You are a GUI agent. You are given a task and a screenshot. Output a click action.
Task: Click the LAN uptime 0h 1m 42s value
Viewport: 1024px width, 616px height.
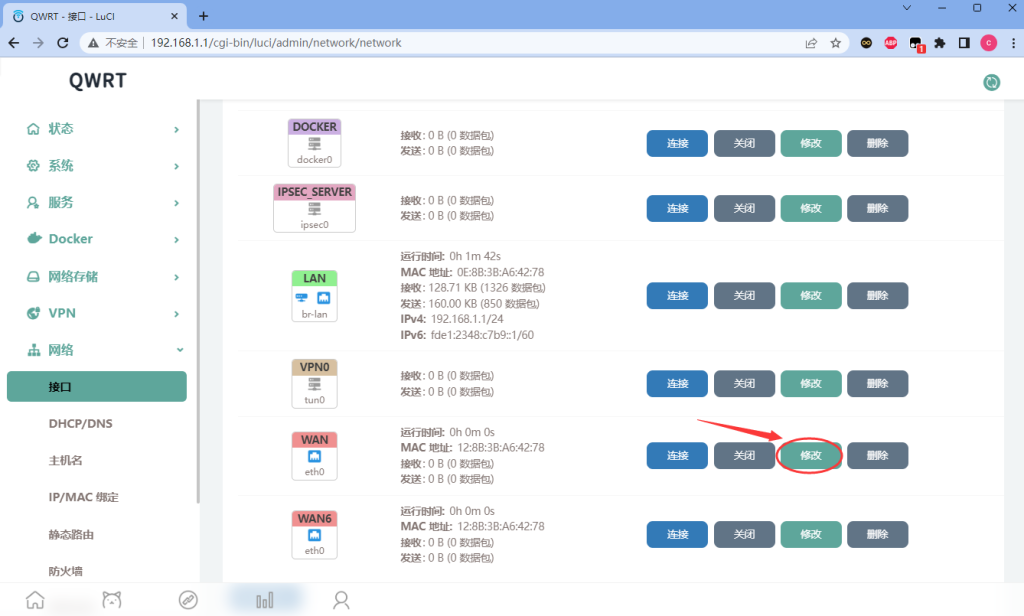(x=475, y=256)
